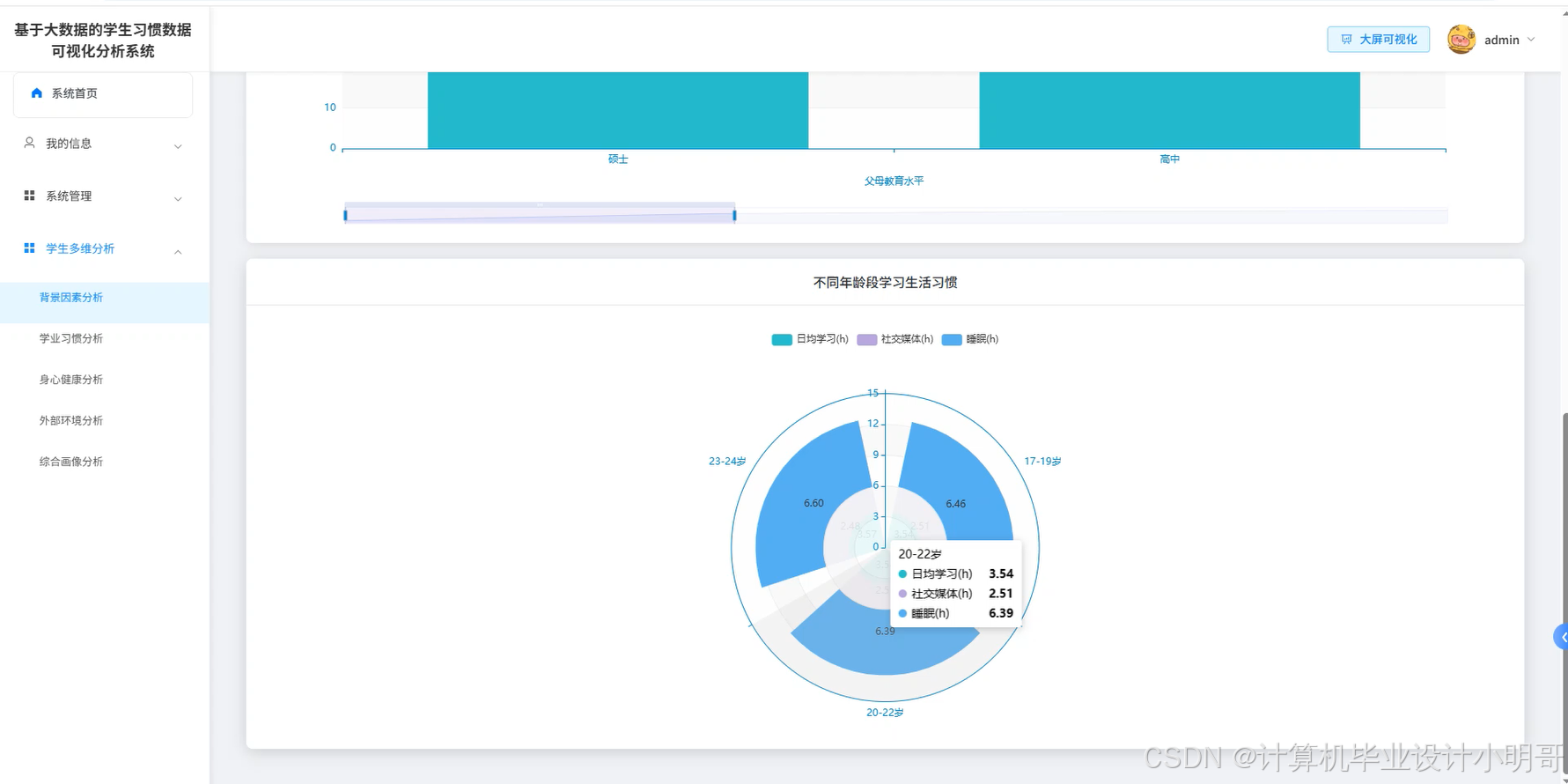
Task: Click the 23-24岁 axis label
Action: pyautogui.click(x=727, y=462)
